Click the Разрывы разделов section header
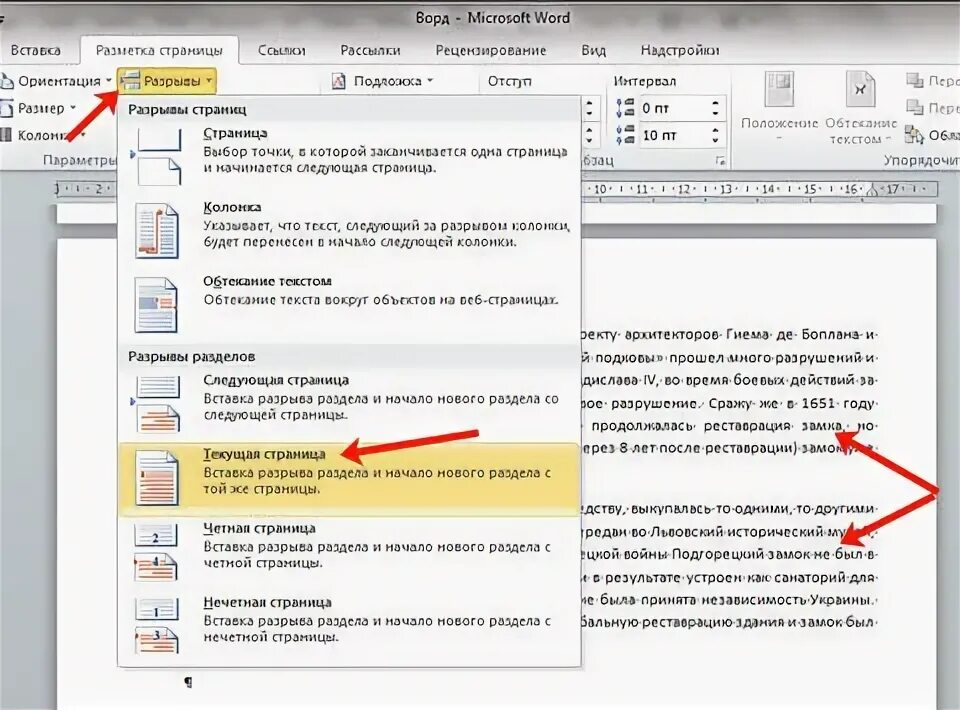The image size is (960, 710). click(192, 357)
